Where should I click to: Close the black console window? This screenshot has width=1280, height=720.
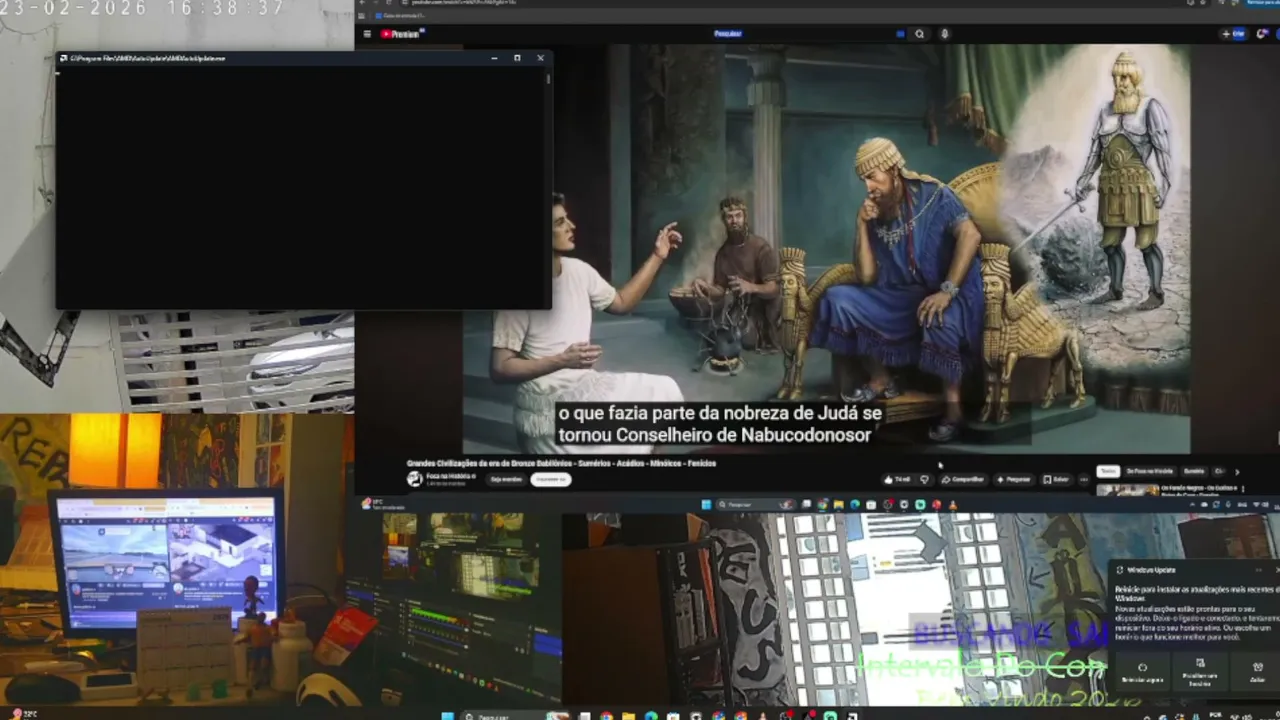tap(540, 58)
